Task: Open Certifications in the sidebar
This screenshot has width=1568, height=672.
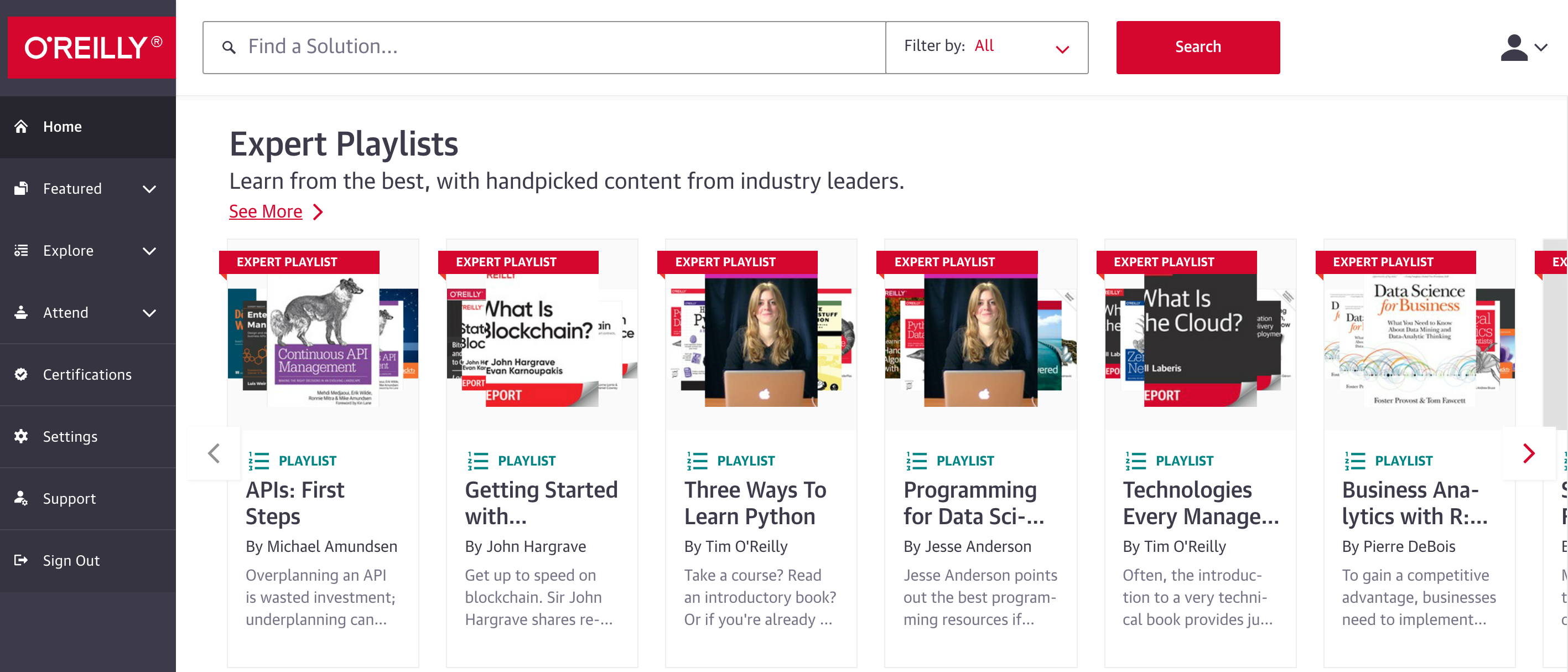Action: coord(89,375)
